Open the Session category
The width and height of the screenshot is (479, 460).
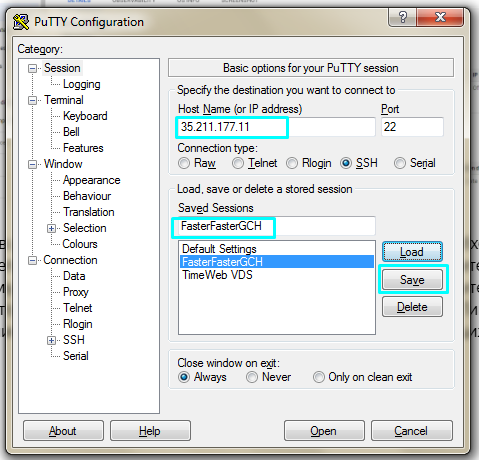coord(62,68)
